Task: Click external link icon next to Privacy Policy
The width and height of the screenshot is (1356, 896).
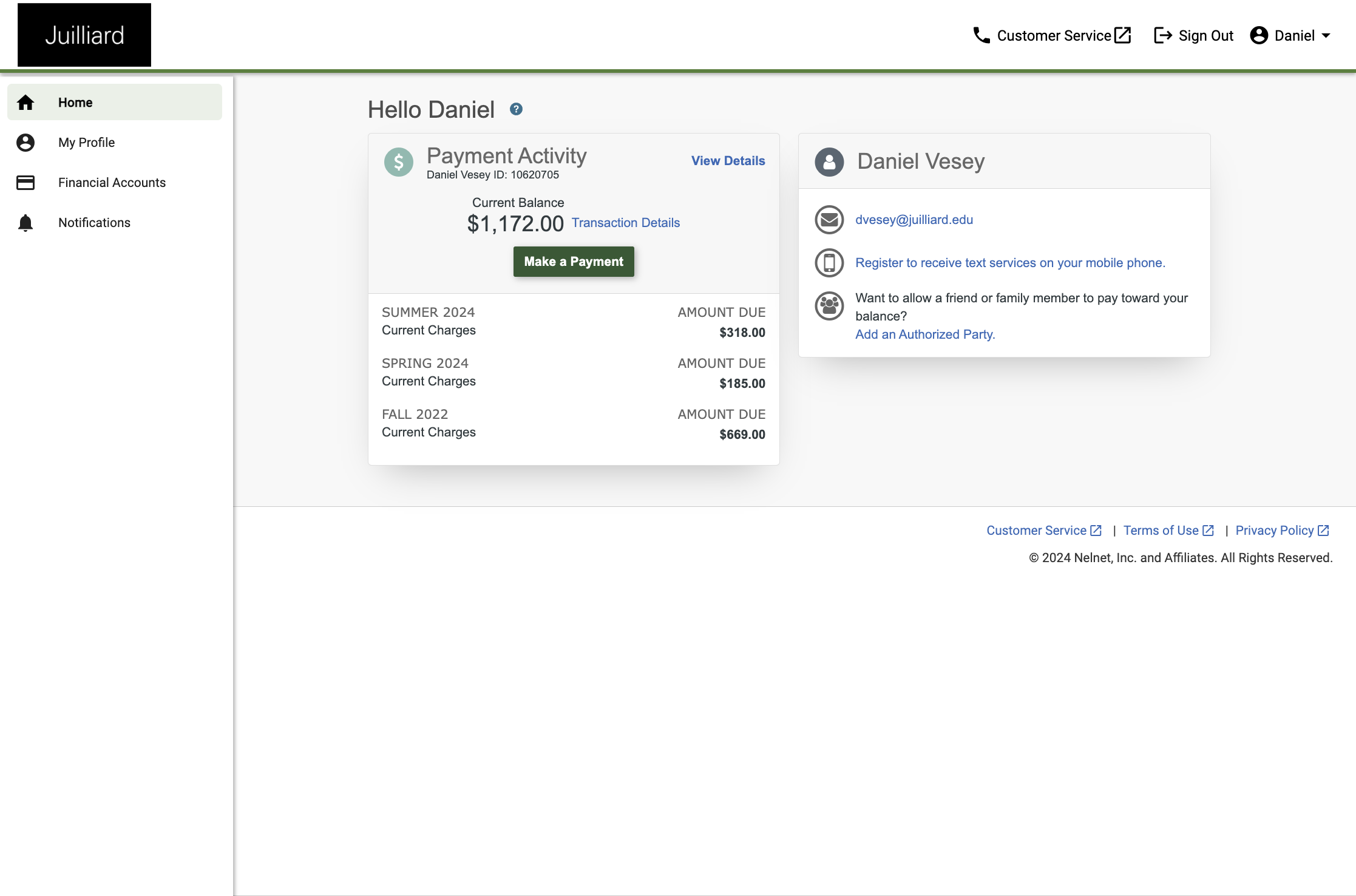Action: coord(1324,531)
